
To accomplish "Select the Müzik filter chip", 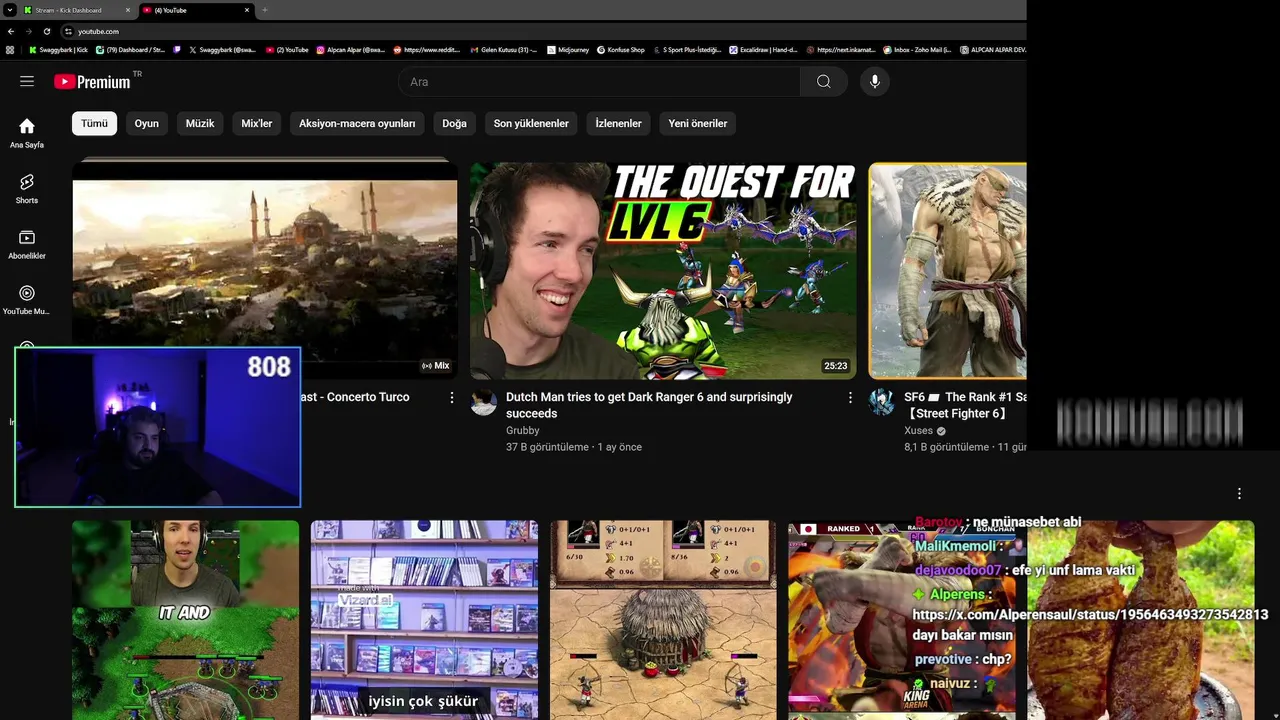I will [200, 123].
